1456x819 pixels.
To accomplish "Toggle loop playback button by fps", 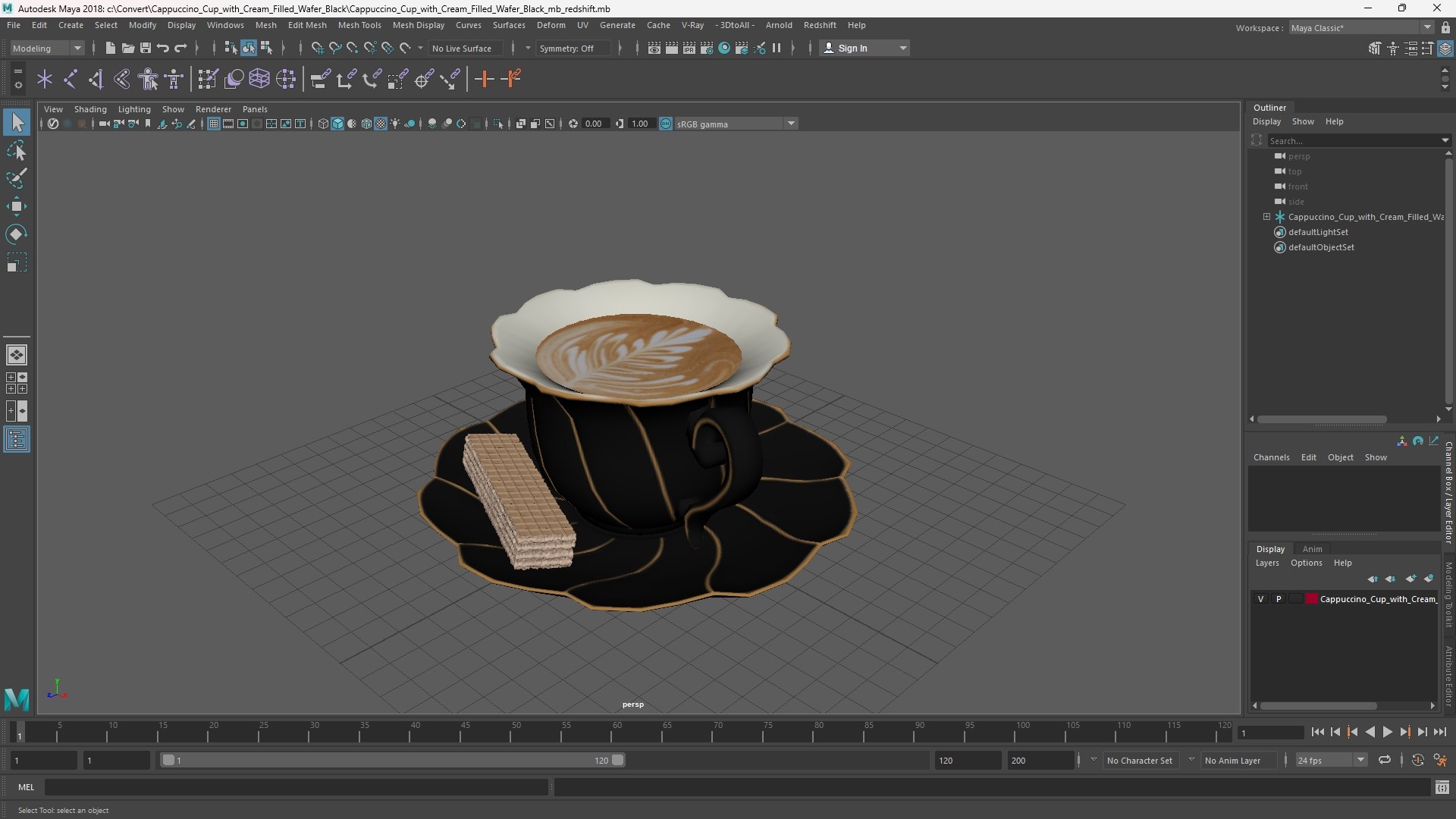I will (x=1384, y=760).
